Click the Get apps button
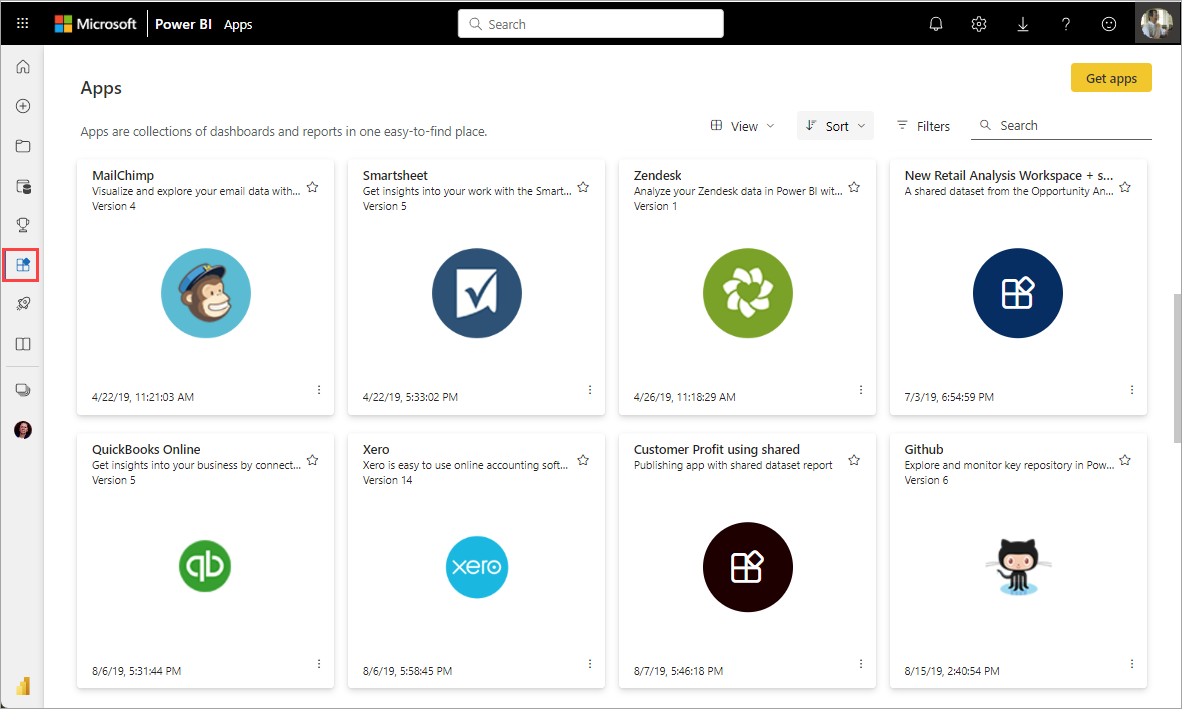The width and height of the screenshot is (1182, 709). (x=1111, y=77)
